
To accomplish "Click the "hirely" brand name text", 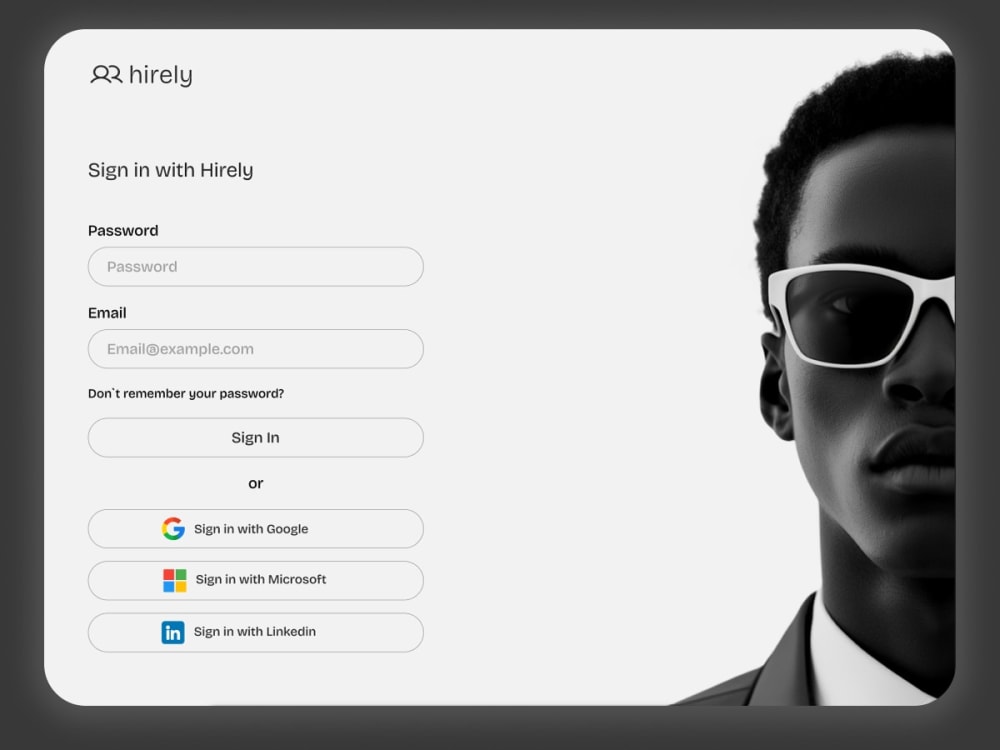I will pyautogui.click(x=161, y=75).
